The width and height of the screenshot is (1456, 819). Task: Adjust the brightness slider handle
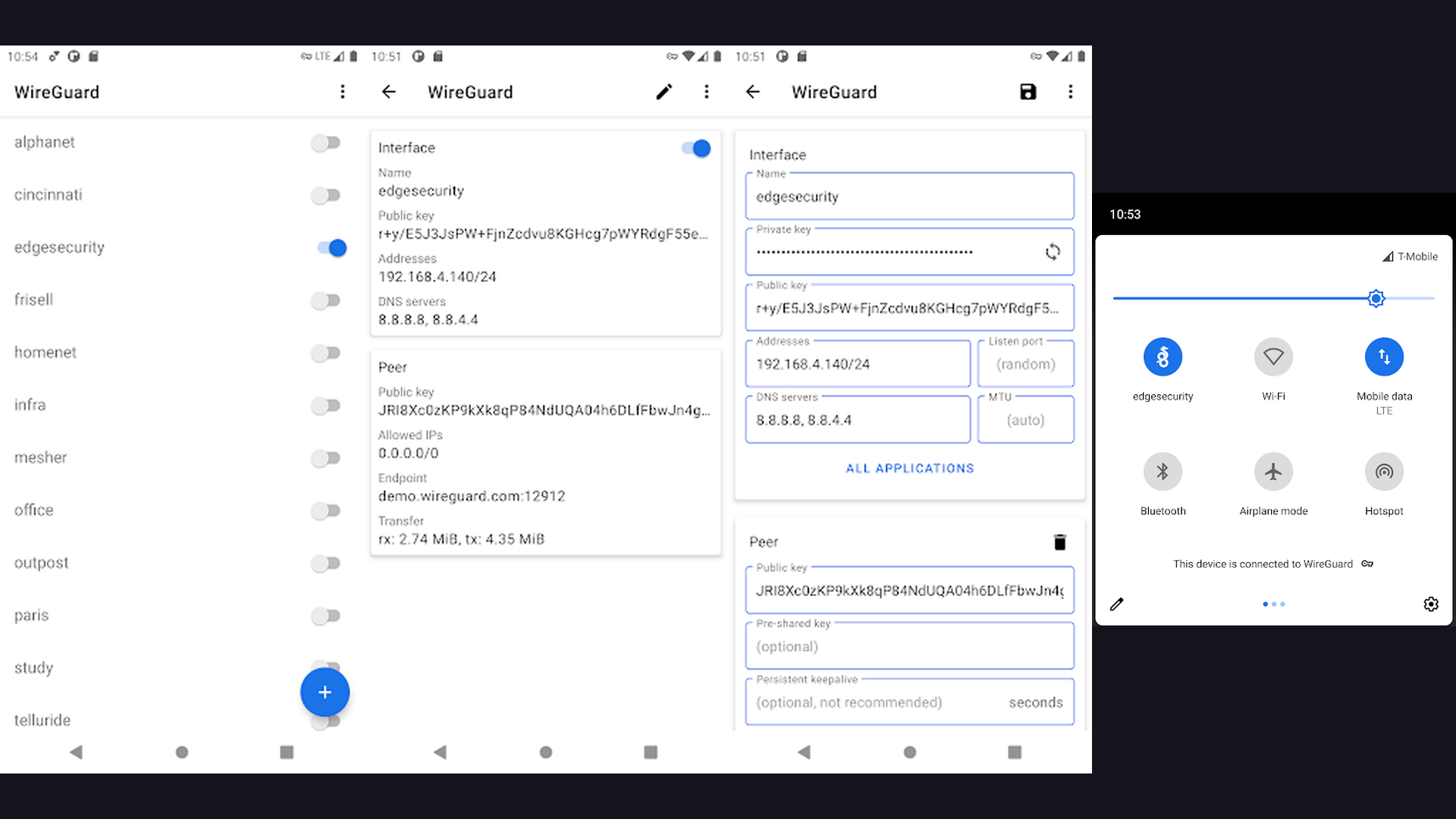1376,299
